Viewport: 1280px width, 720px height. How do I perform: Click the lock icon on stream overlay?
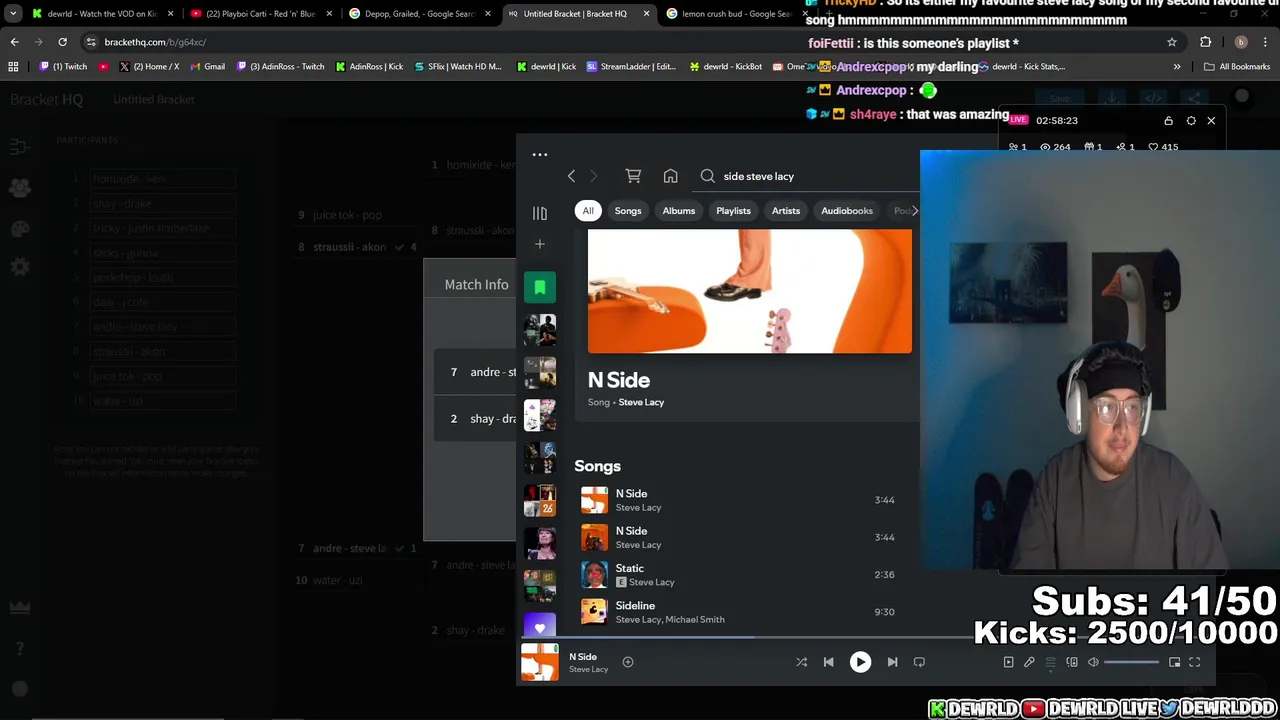click(x=1168, y=121)
